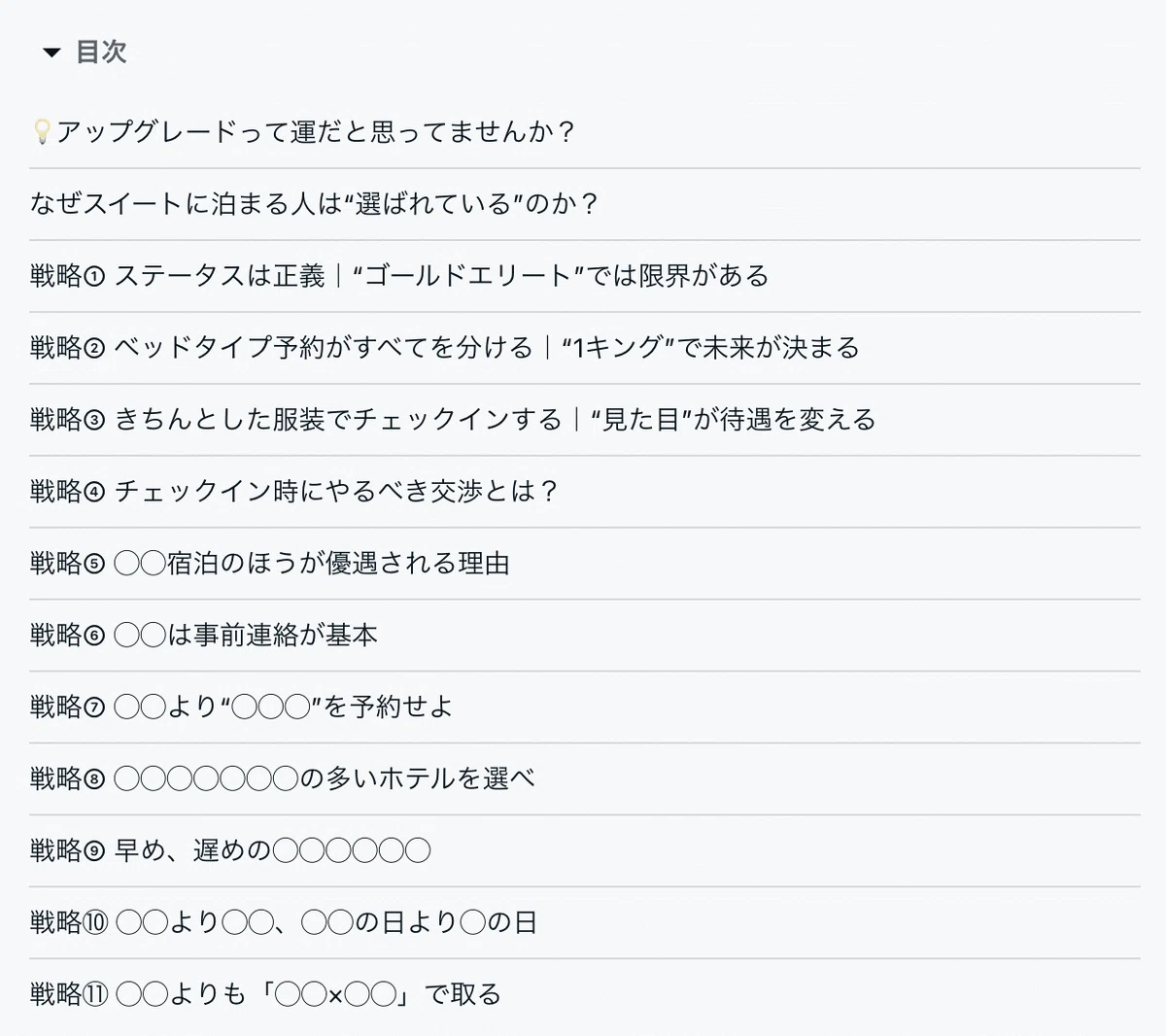
Task: Click the 目次 heading label
Action: (101, 52)
